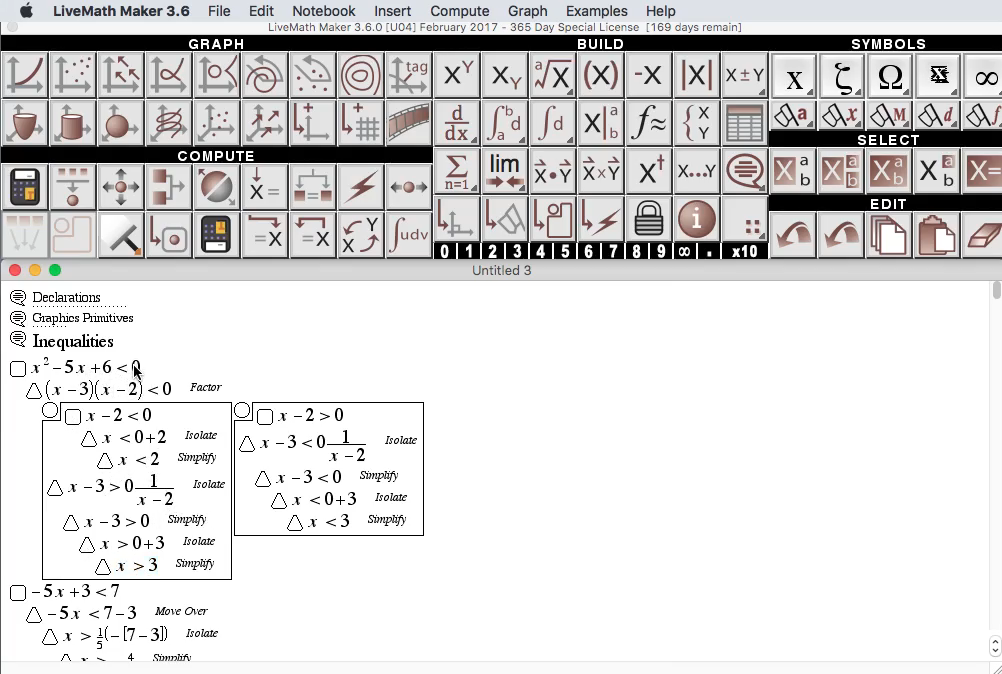This screenshot has height=674, width=1002.
Task: Open the Notebook menu
Action: pos(324,11)
